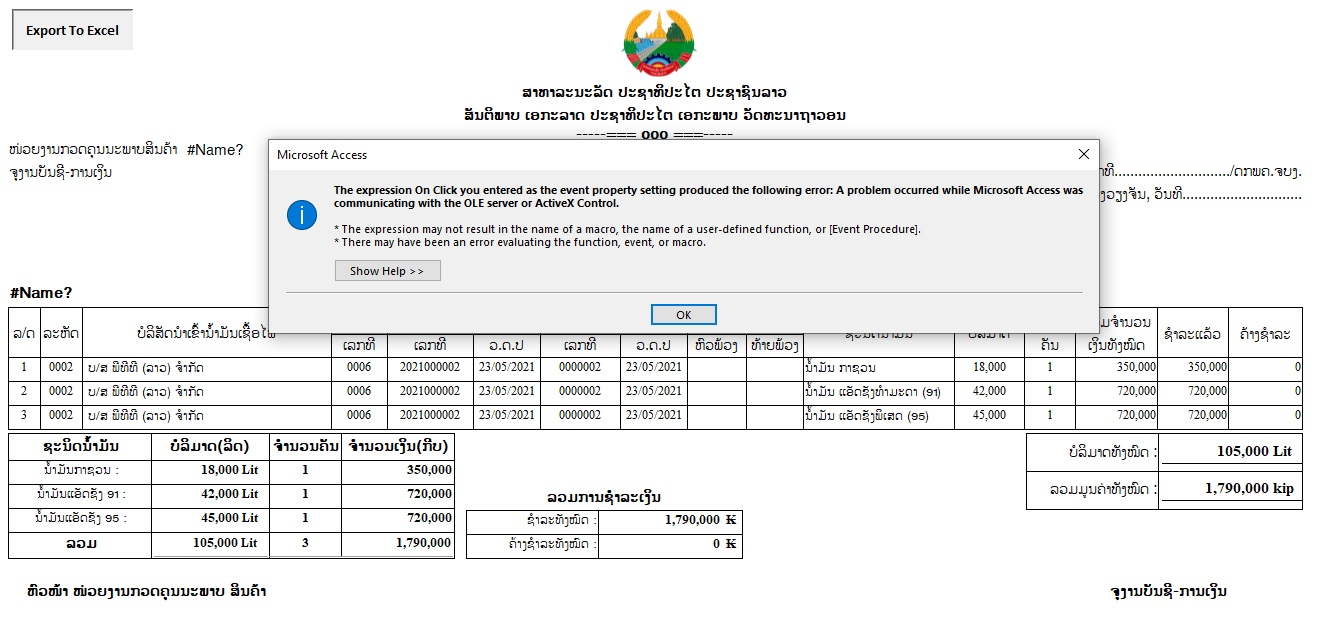Click the ລວມມູນຄ່າທັງໝົດ : label
This screenshot has height=628, width=1337.
pos(1104,489)
